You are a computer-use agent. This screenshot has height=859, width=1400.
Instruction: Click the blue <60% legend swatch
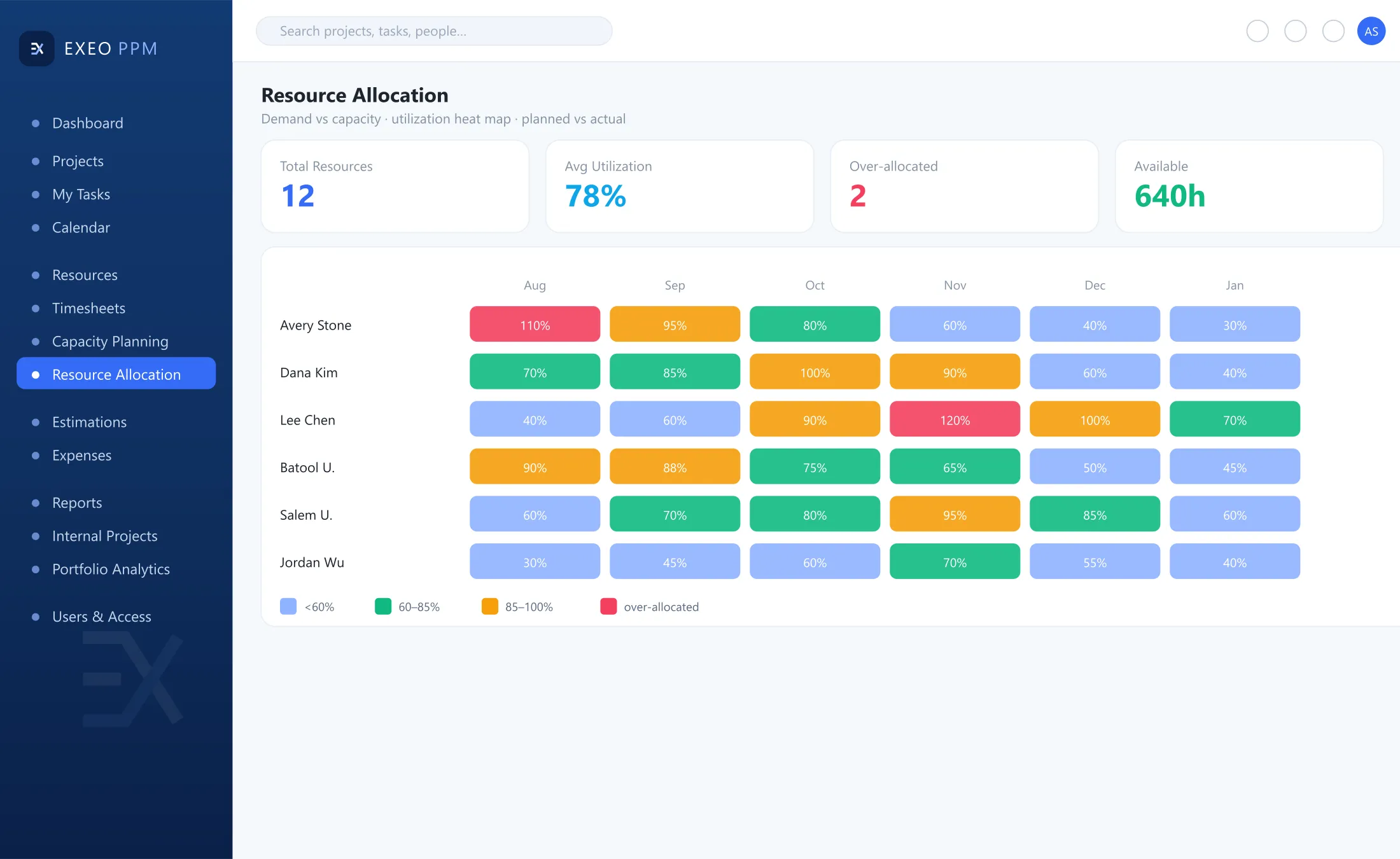(288, 606)
